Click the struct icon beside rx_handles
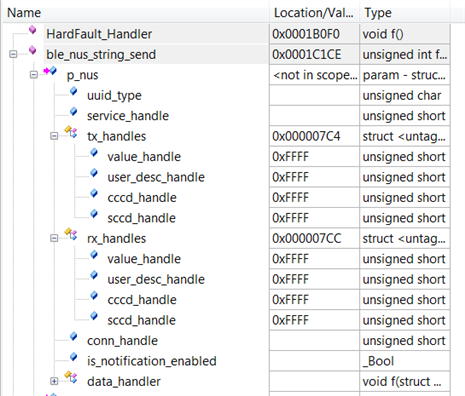 [x=71, y=234]
